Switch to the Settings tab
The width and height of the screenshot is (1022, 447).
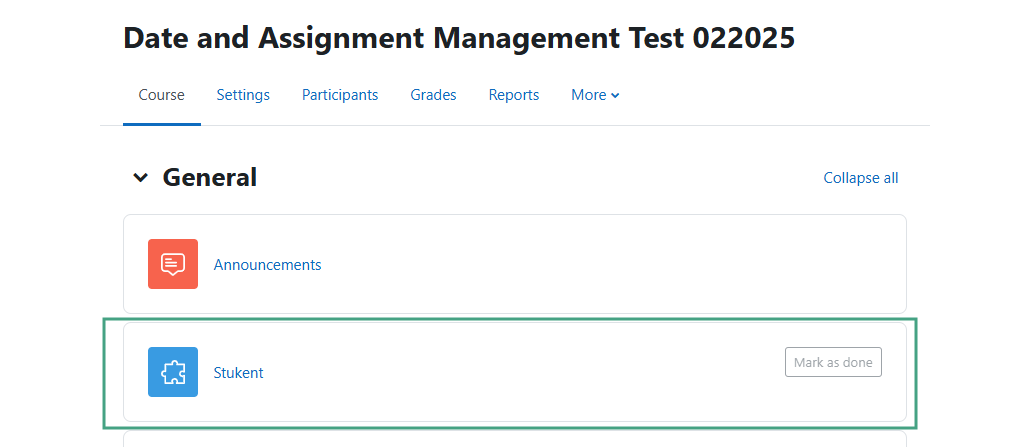243,95
